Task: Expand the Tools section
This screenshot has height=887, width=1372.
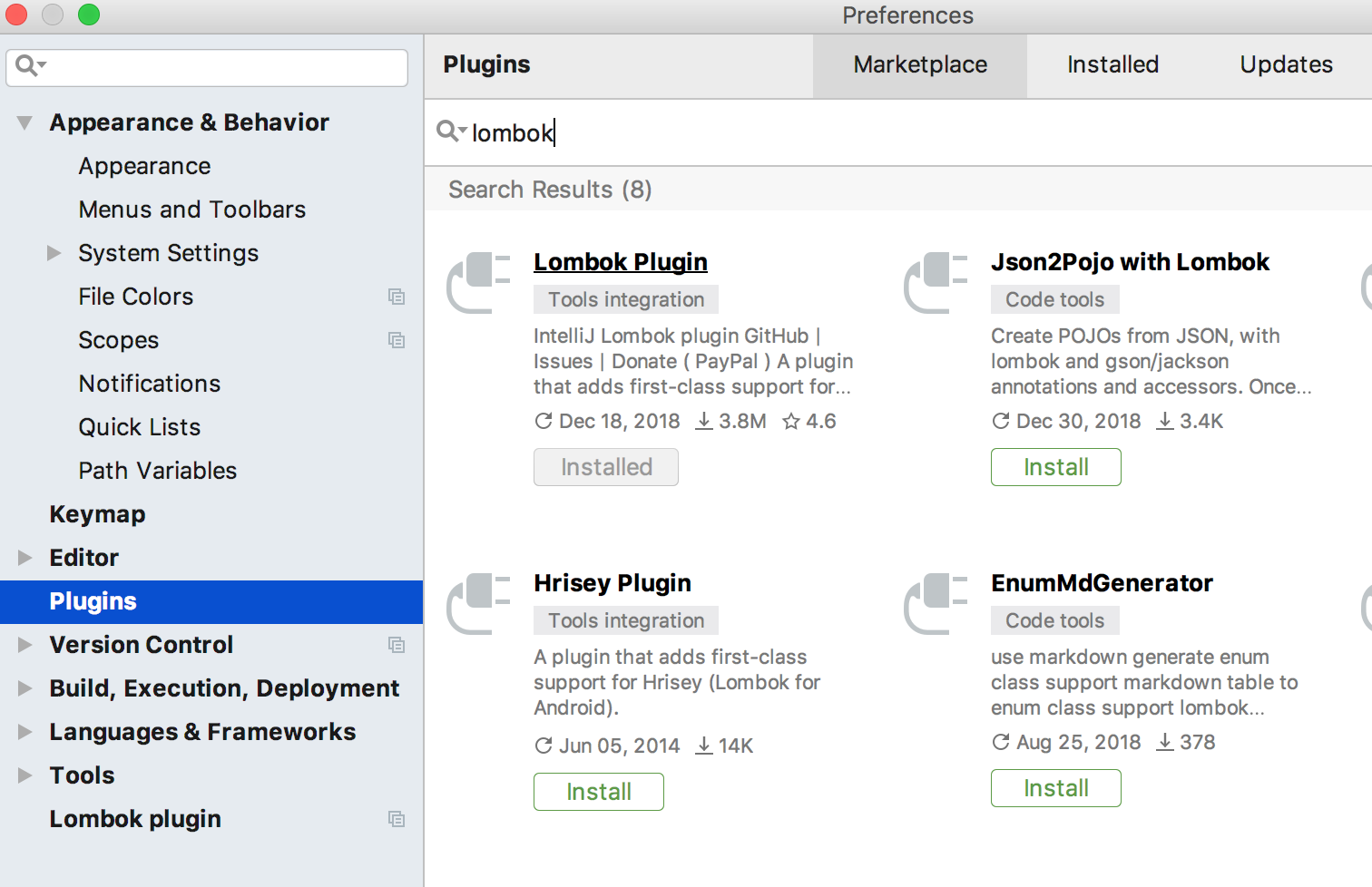Action: [x=24, y=775]
